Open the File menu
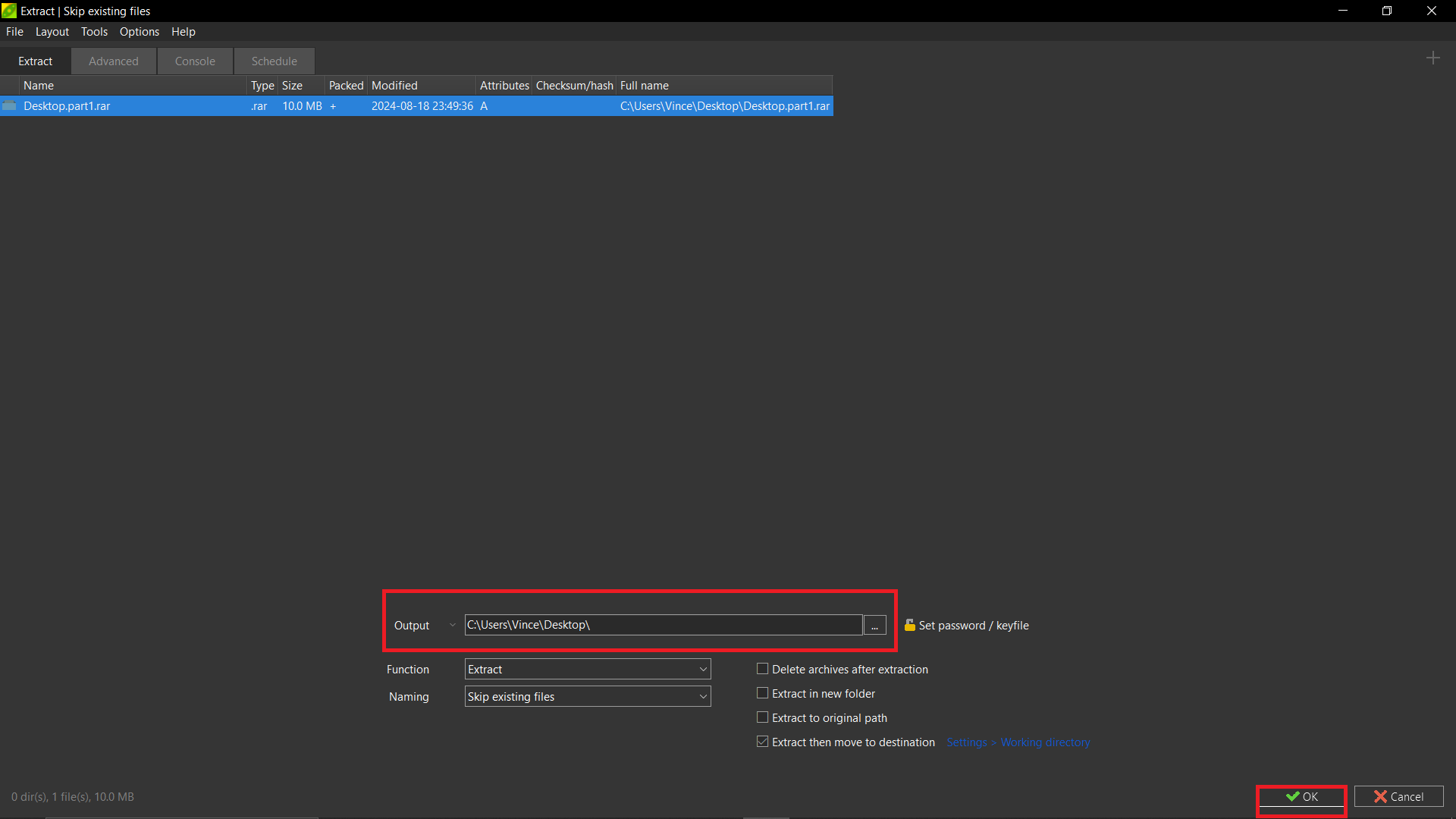This screenshot has height=819, width=1456. (14, 32)
